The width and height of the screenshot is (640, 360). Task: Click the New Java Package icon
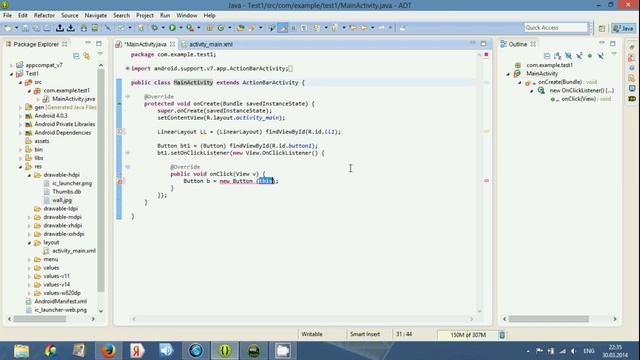(209, 28)
